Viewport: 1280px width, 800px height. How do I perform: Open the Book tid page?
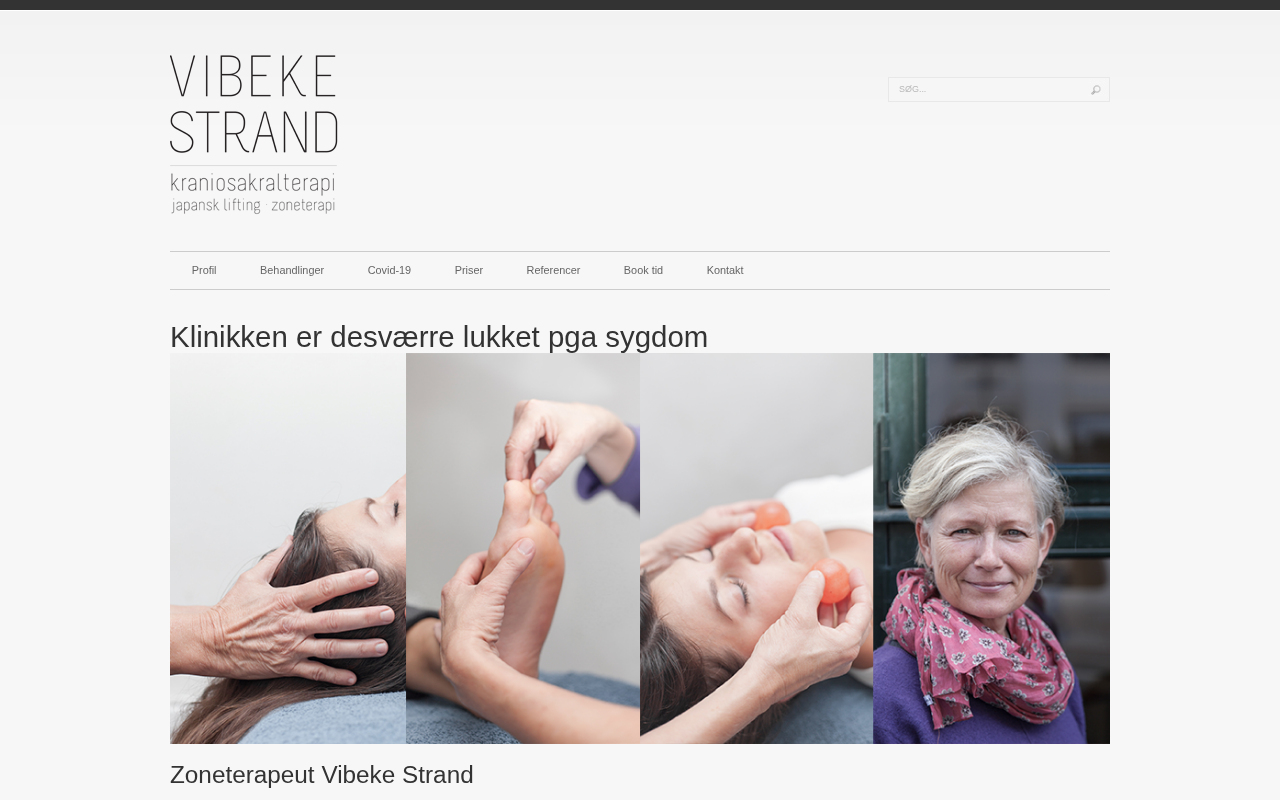click(x=643, y=270)
